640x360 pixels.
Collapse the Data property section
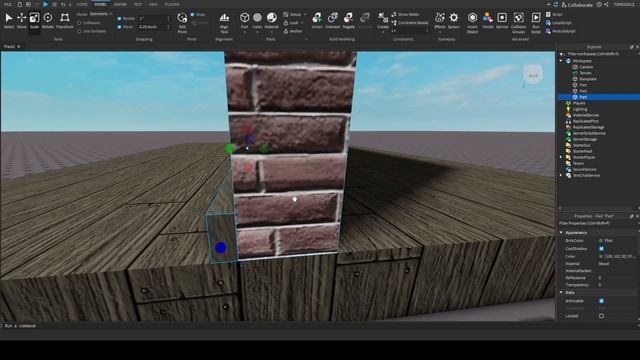(x=562, y=293)
